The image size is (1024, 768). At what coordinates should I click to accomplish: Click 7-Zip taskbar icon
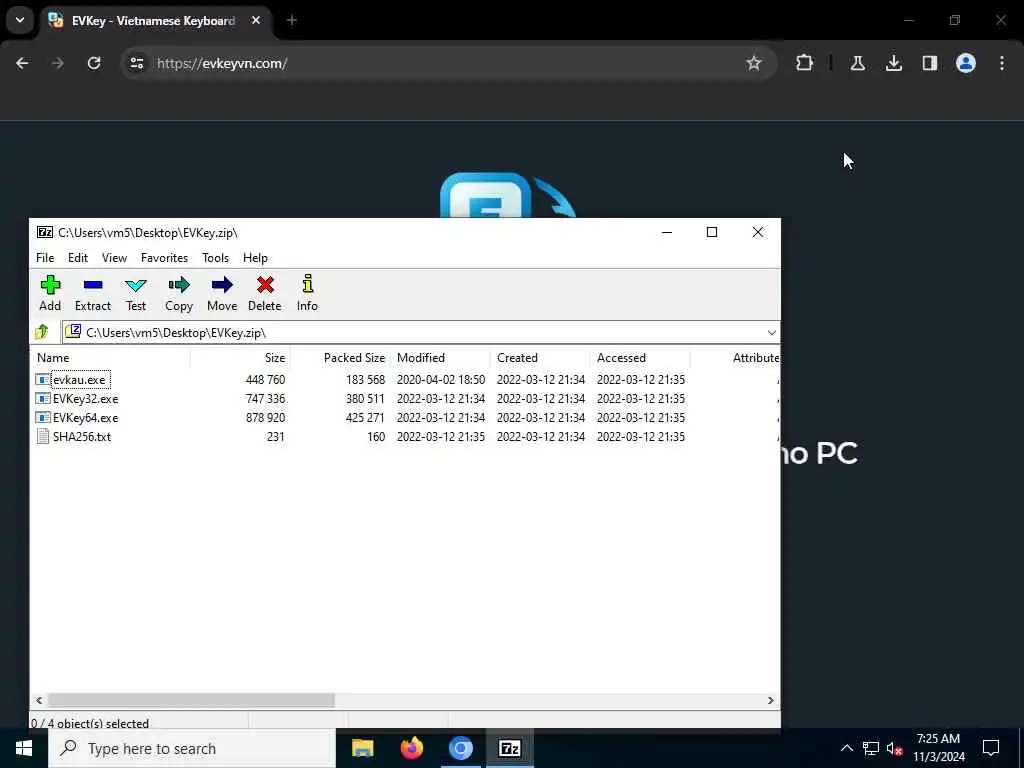509,748
